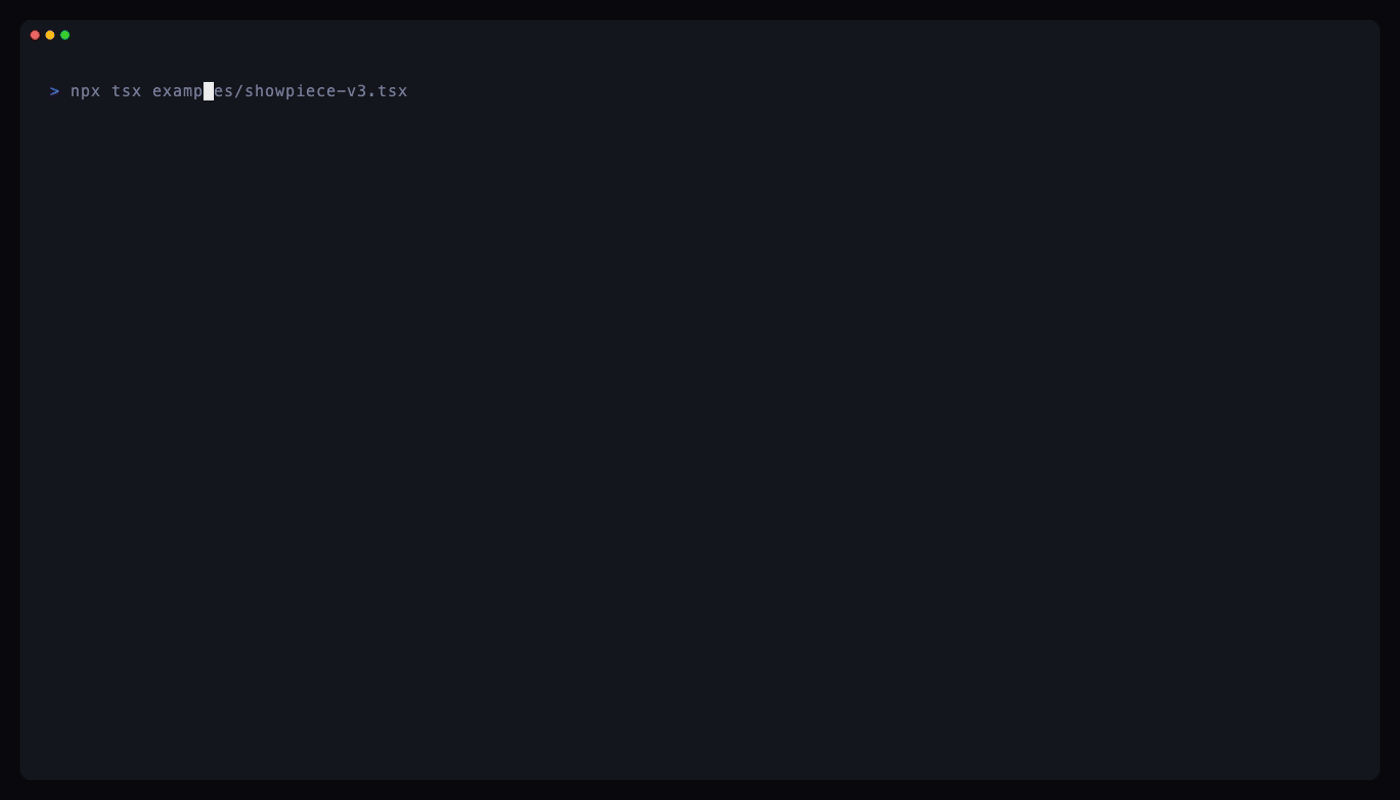Click the letters es after the cursor

pos(224,91)
